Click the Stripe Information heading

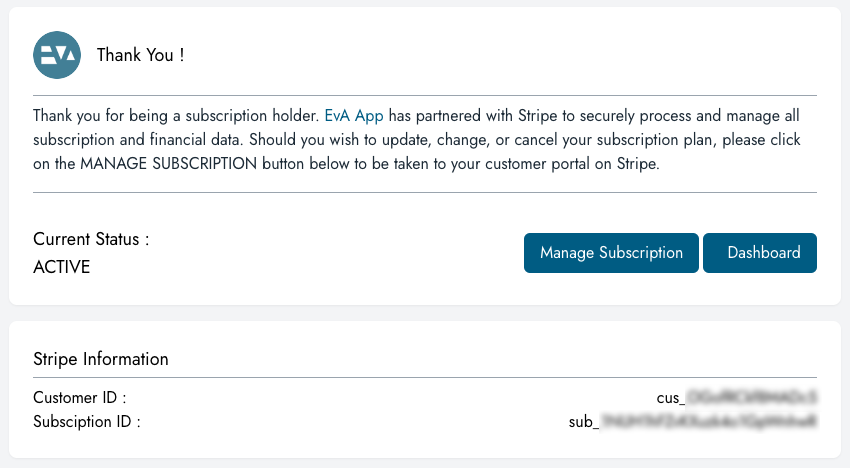click(100, 359)
